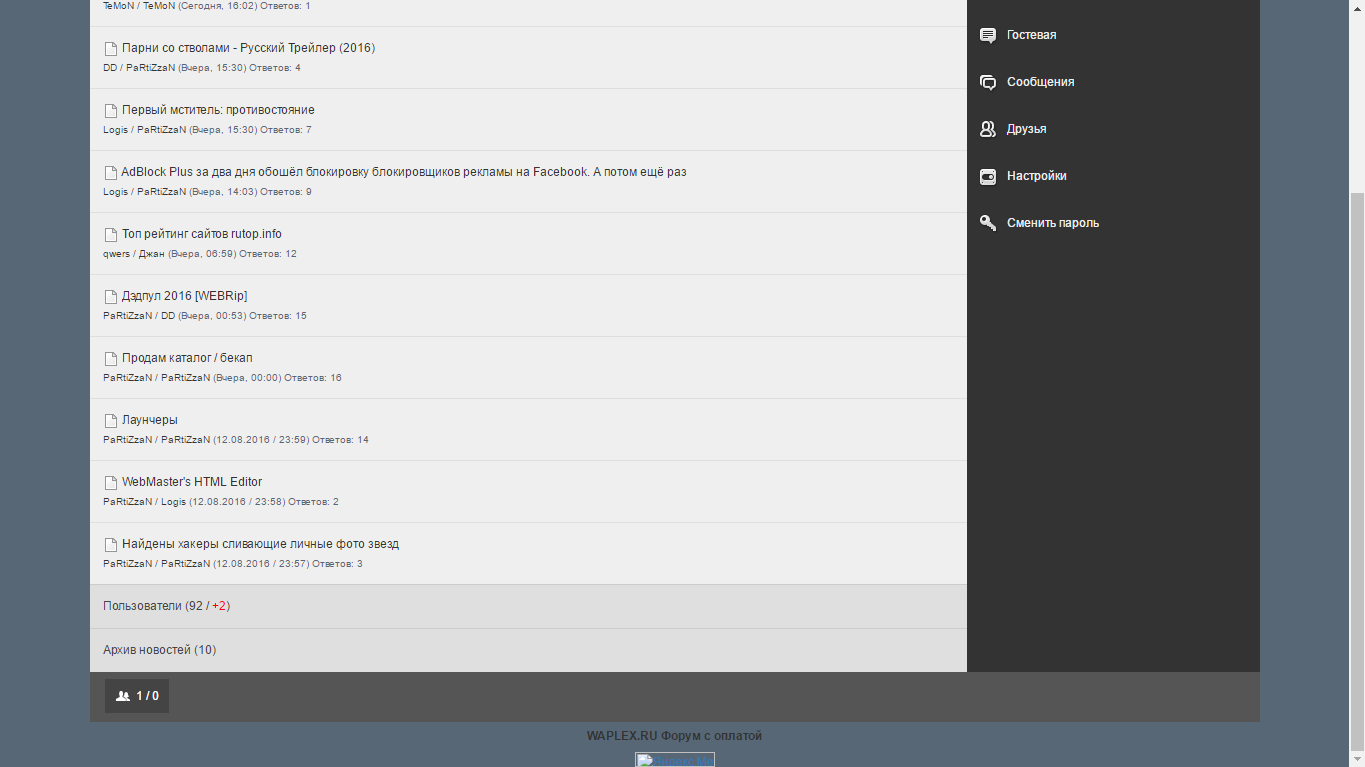Viewport: 1365px width, 767px height.
Task: Open topic WebMaster's HTML Editor
Action: coord(192,482)
